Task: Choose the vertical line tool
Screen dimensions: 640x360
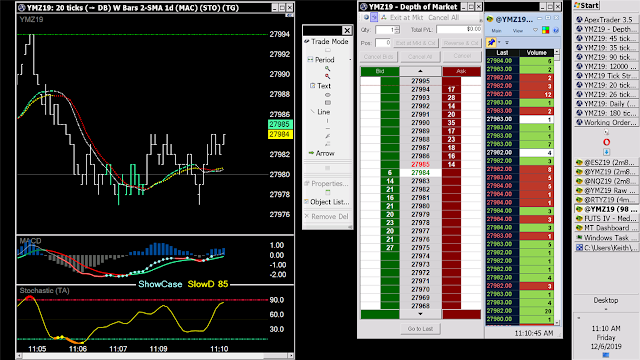Action: coord(327,121)
